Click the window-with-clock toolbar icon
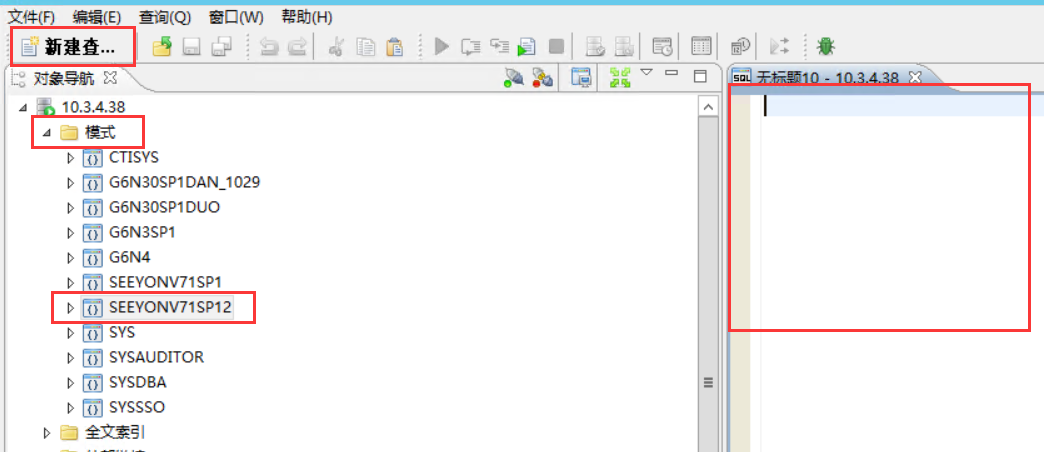Viewport: 1044px width, 452px height. coord(662,47)
